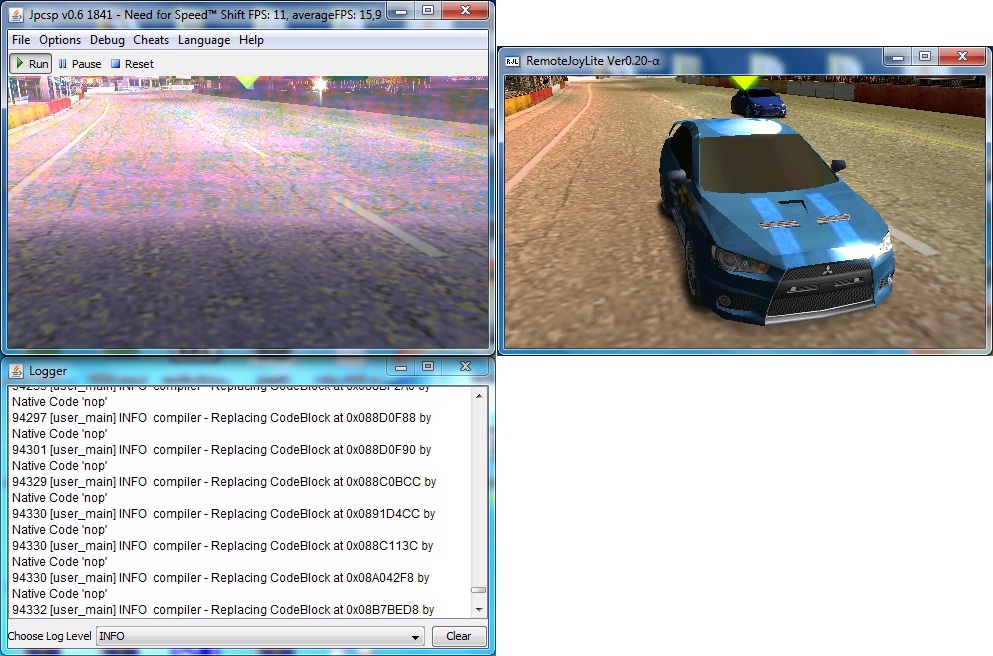Viewport: 993px width, 656px height.
Task: Pause the emulator with the Pause button
Action: pos(80,64)
